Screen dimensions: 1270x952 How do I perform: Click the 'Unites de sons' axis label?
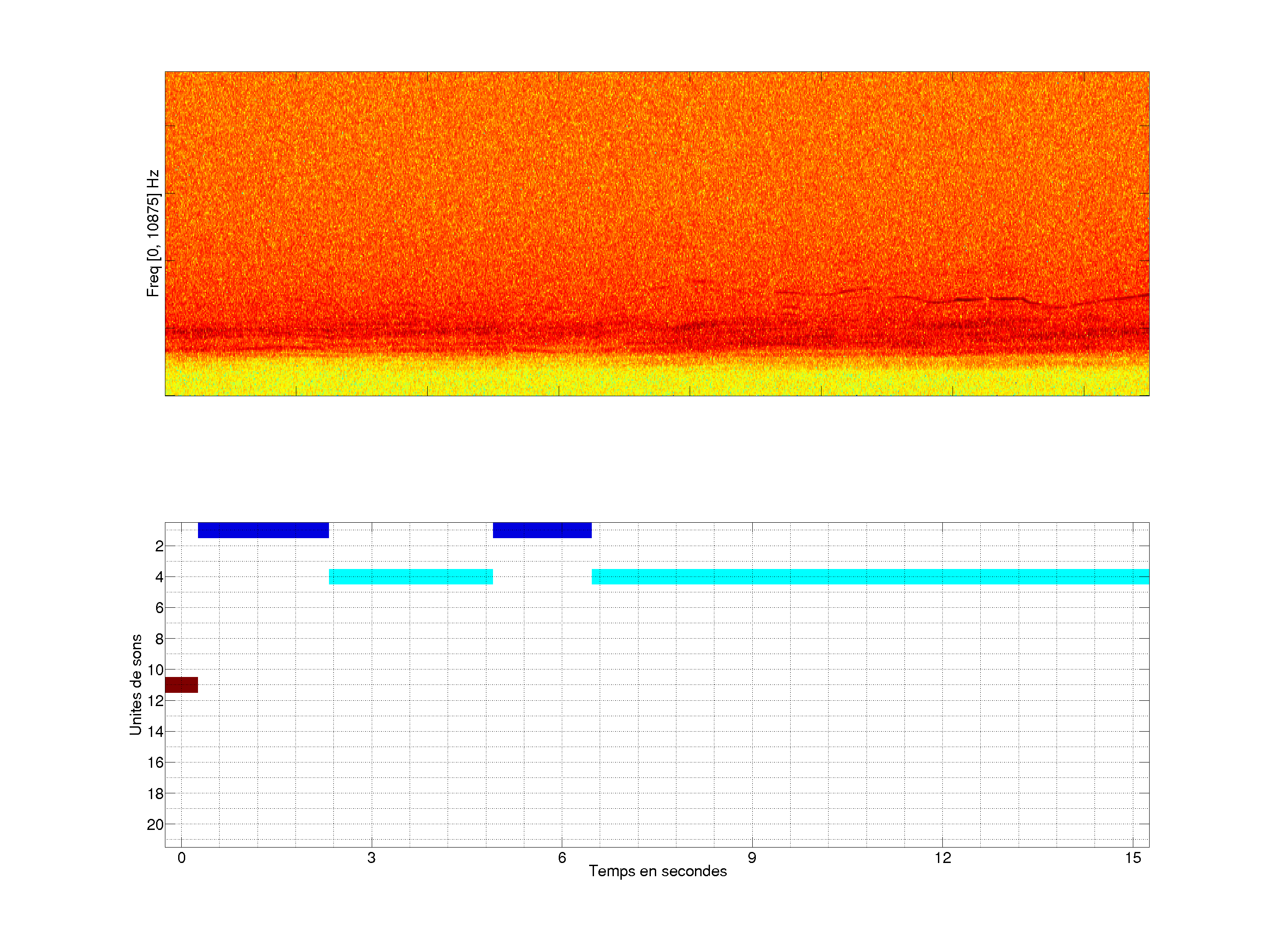(x=135, y=684)
